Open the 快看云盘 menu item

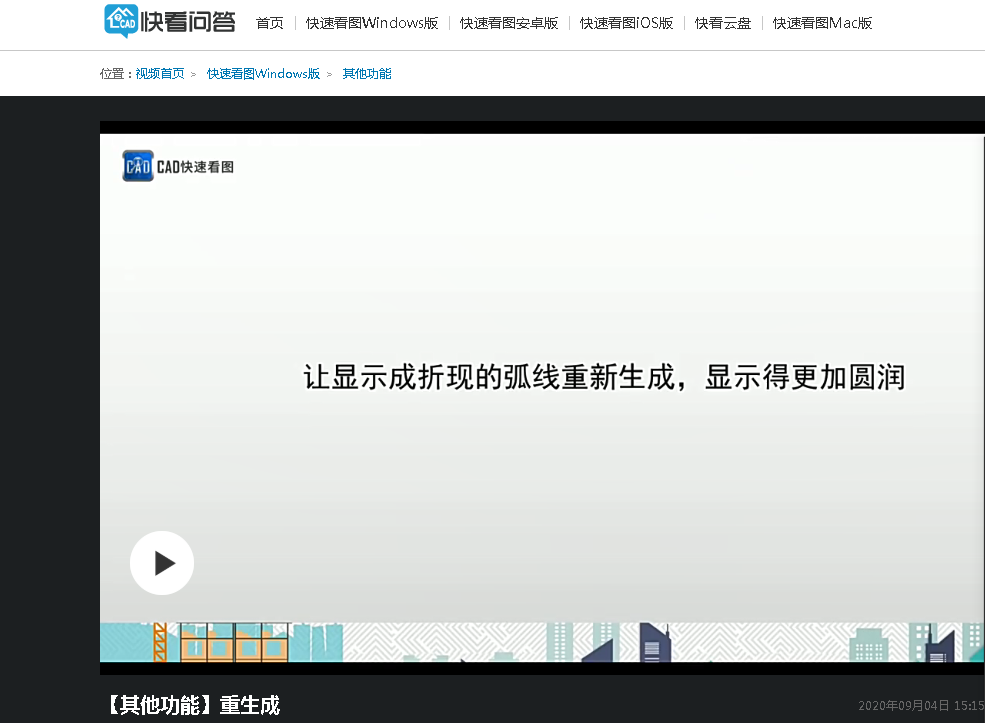tap(723, 23)
